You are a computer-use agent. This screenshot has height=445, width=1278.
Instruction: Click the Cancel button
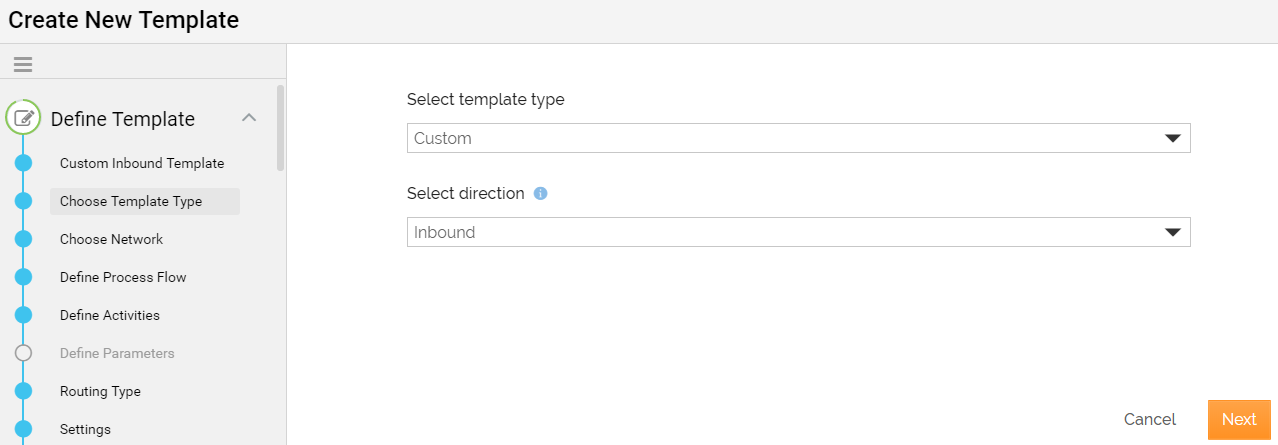tap(1150, 419)
